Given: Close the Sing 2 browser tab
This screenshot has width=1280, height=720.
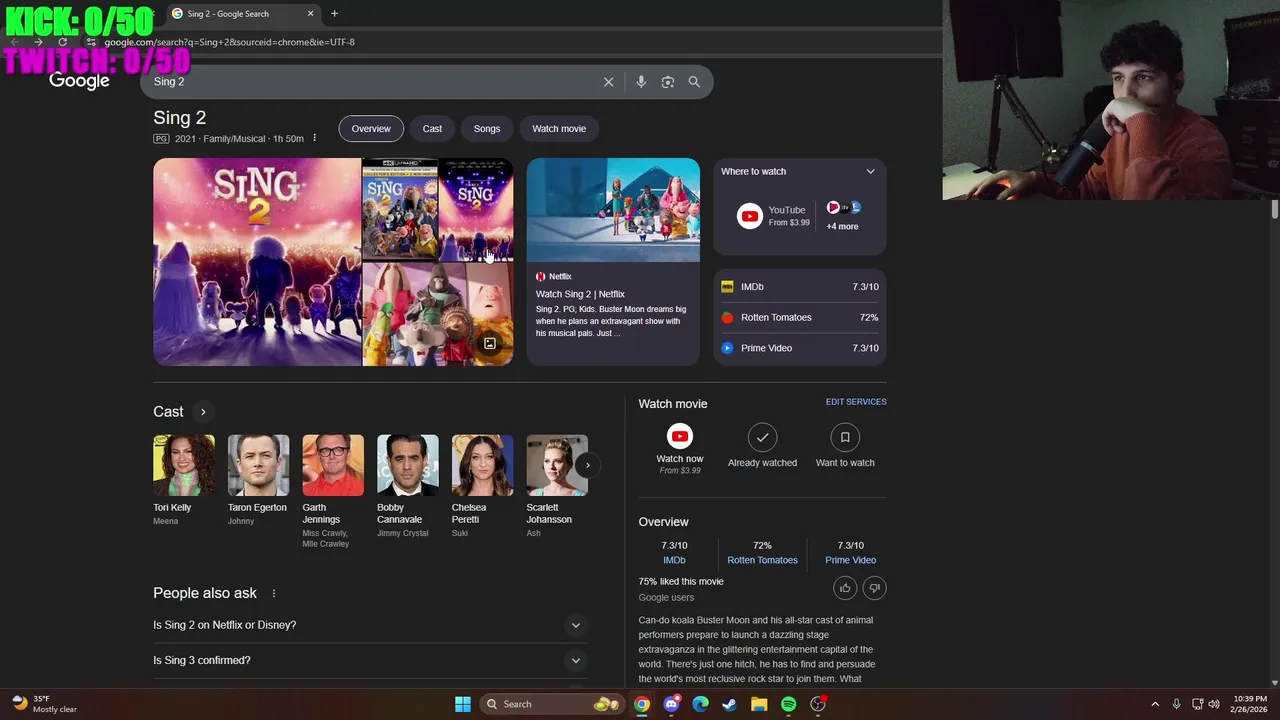Looking at the screenshot, I should pos(310,14).
